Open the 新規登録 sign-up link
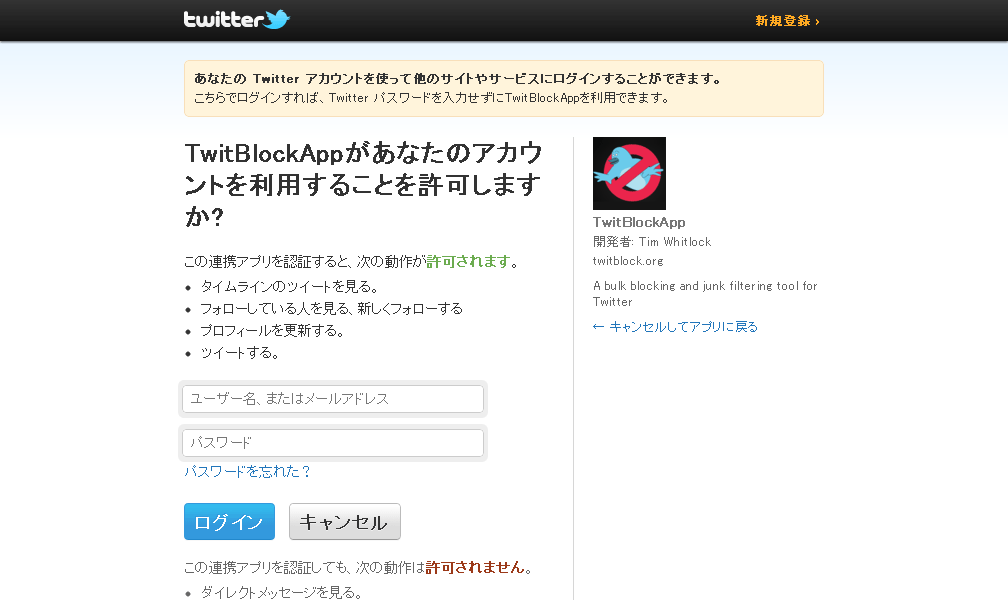The image size is (1008, 600). [783, 21]
